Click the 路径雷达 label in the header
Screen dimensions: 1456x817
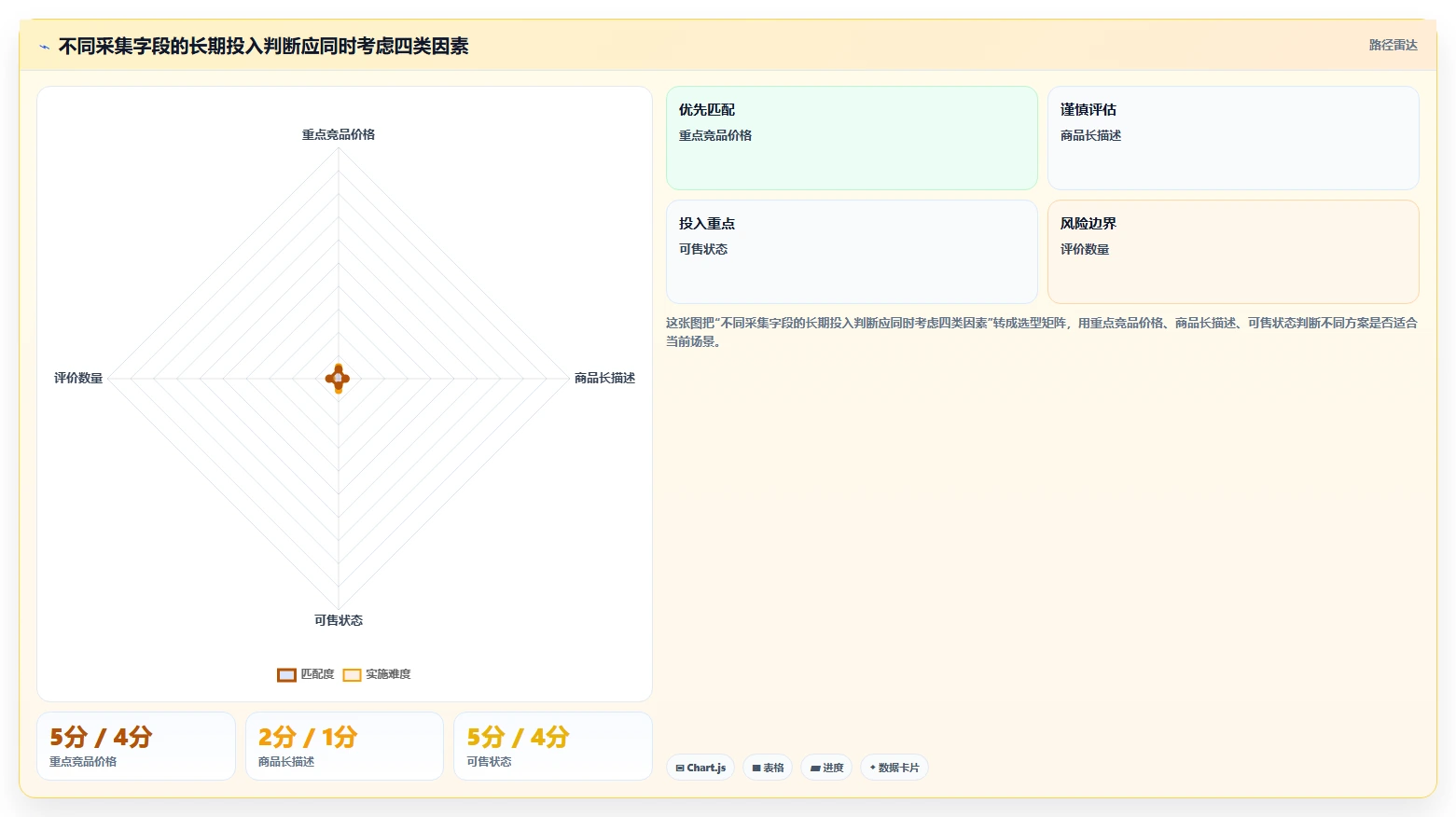1393,45
